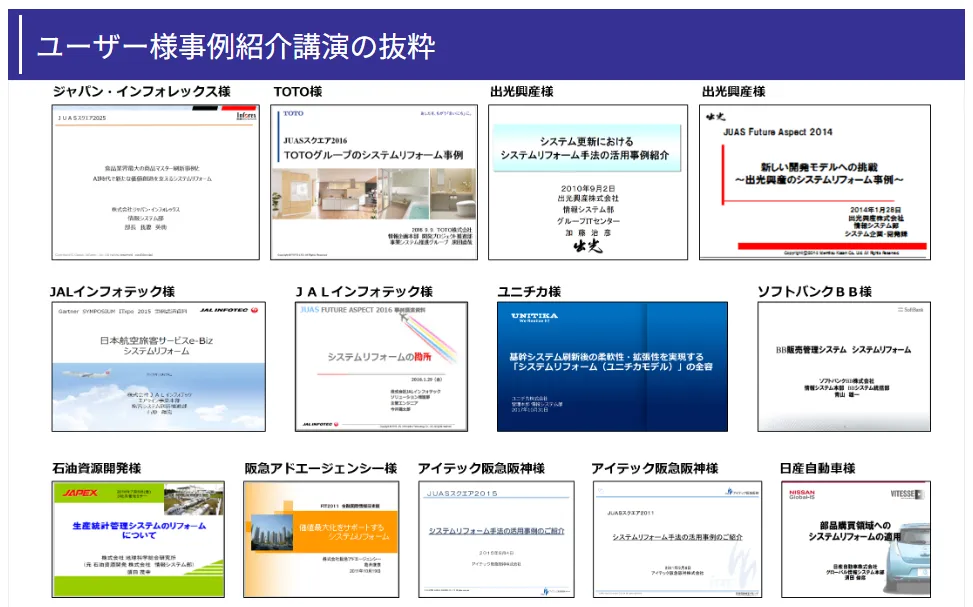Click the UNITIKA logo on the blue slide
The image size is (973, 607).
pos(534,317)
